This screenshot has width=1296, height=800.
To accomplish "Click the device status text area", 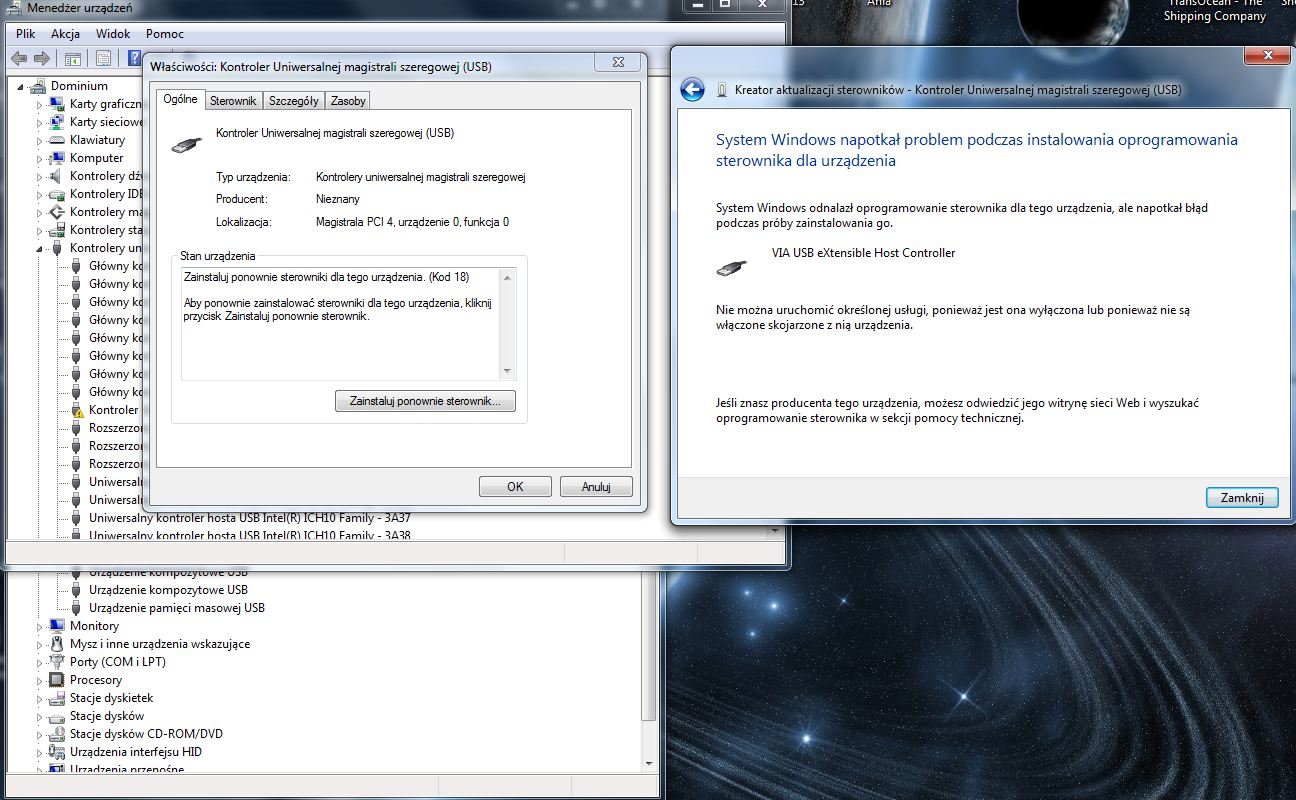I will click(x=340, y=324).
